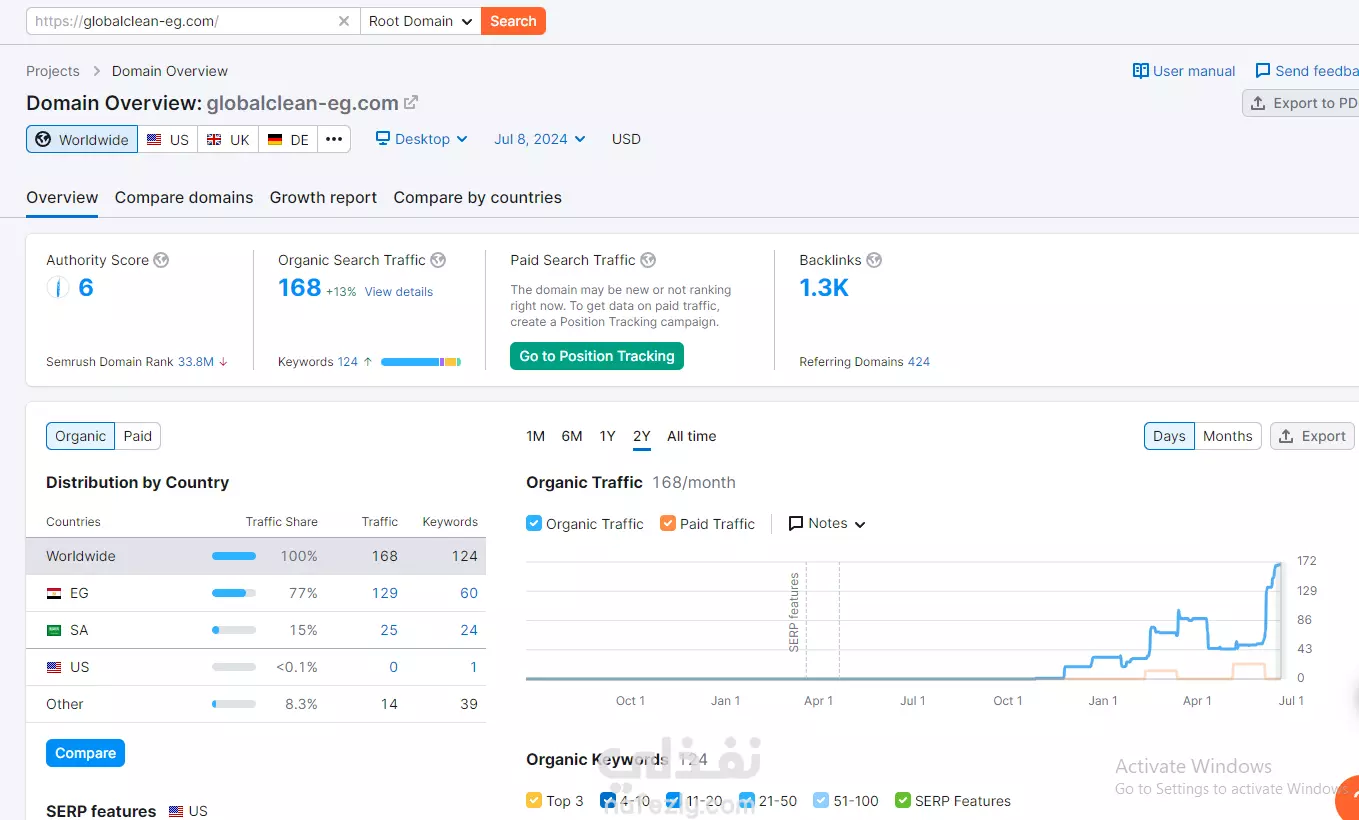Click the Organic Search Traffic info icon
This screenshot has width=1359, height=820.
coord(438,260)
